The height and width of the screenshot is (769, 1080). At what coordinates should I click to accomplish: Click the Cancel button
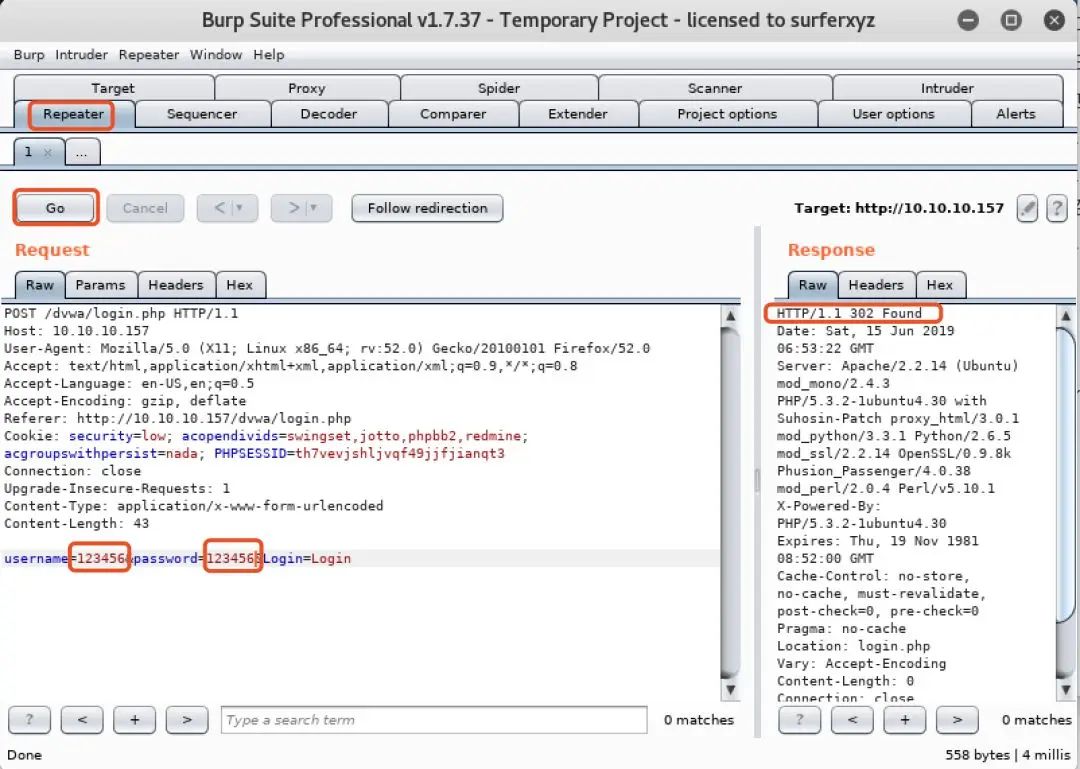(145, 208)
